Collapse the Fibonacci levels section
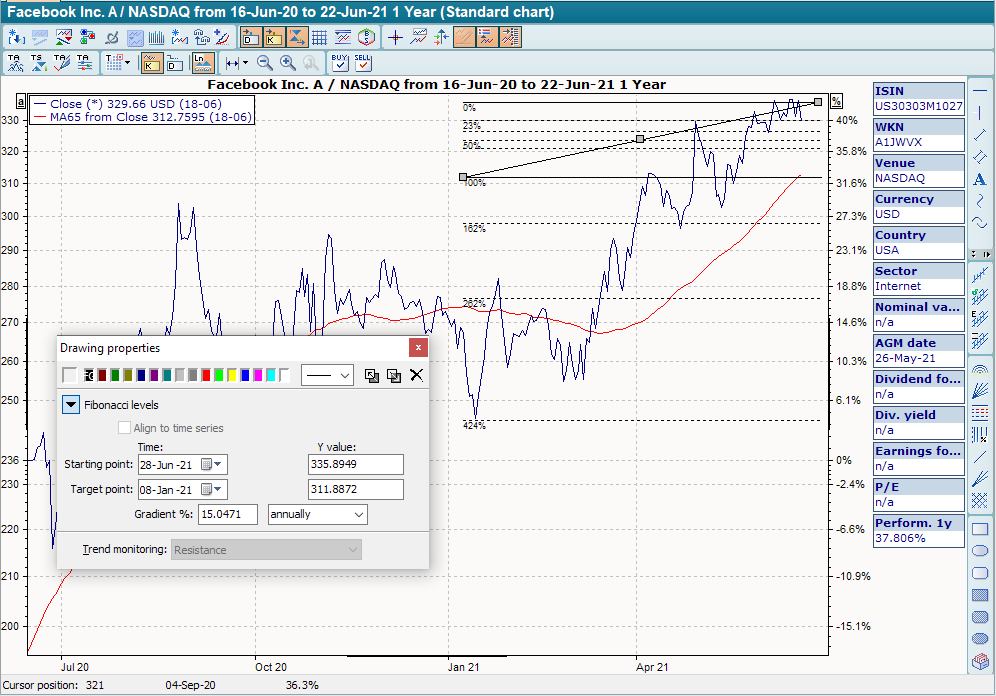This screenshot has height=696, width=996. point(71,405)
